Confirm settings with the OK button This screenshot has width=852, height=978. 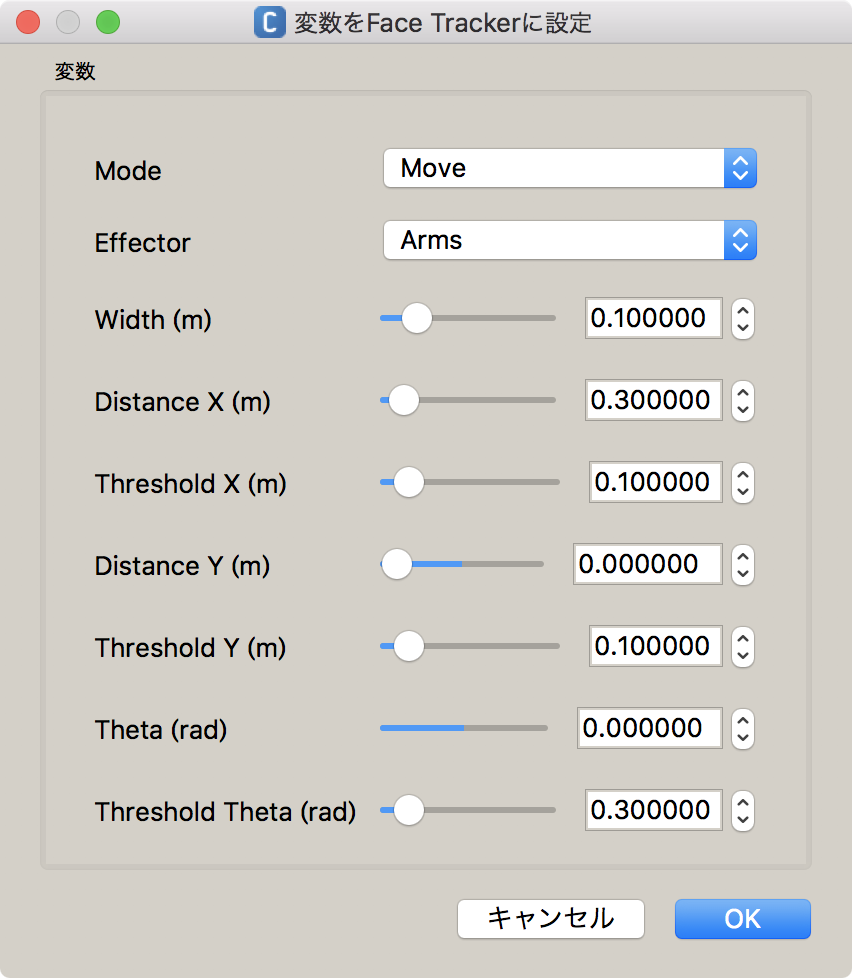743,919
